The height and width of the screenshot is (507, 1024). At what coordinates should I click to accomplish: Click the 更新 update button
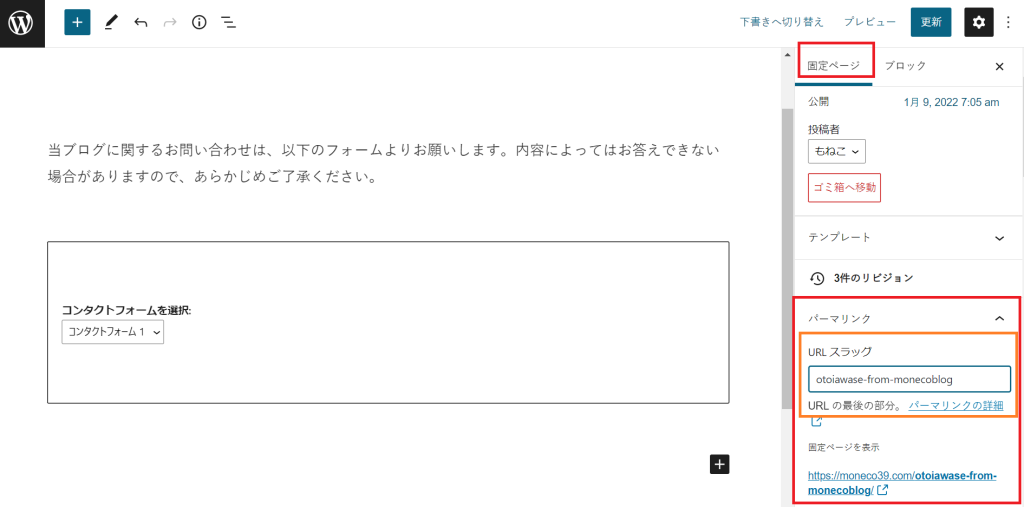point(931,22)
